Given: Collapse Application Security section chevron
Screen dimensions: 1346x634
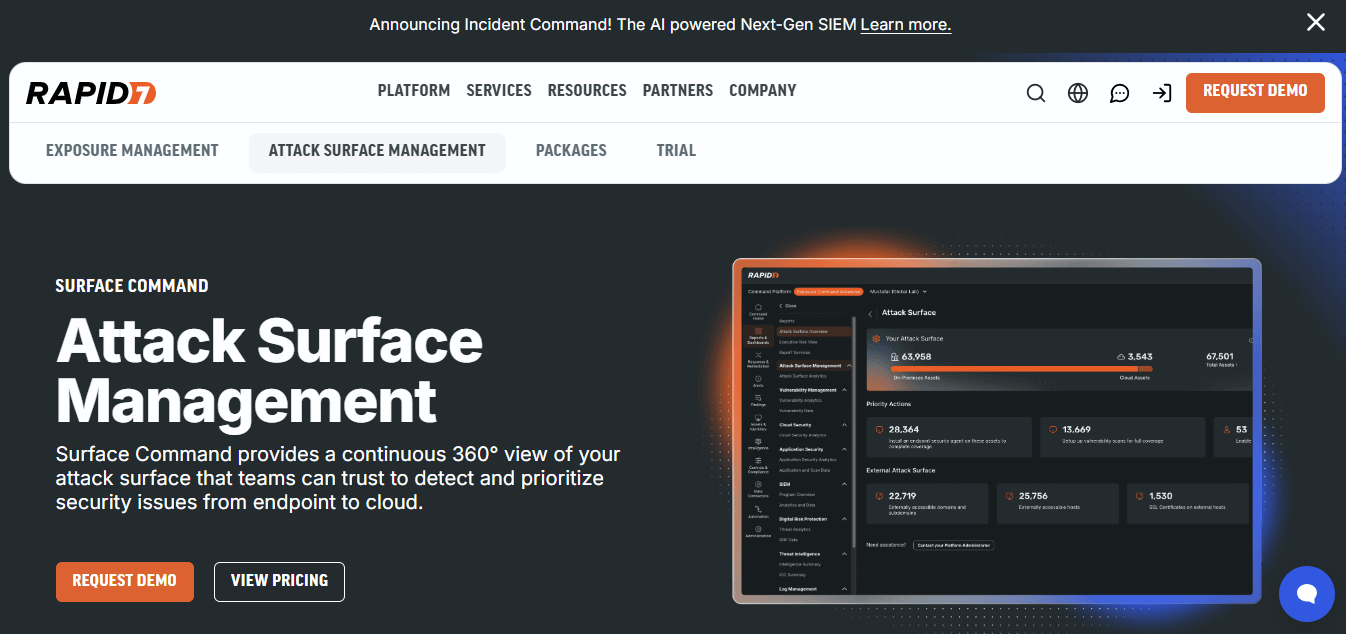Looking at the screenshot, I should tap(845, 449).
